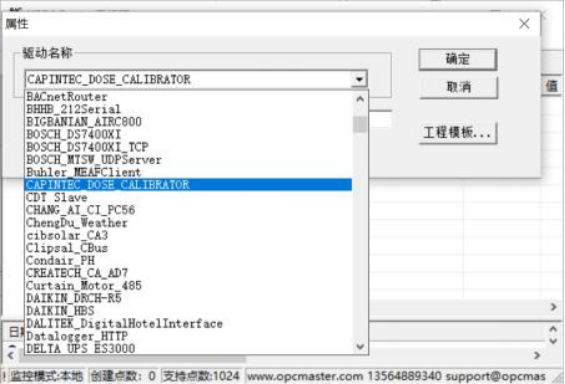Click log panel scroll-down arrow
This screenshot has height=384, width=565.
coord(553,340)
